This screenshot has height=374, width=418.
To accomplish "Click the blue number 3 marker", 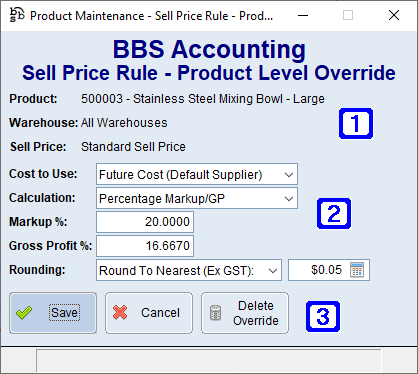I will click(323, 316).
